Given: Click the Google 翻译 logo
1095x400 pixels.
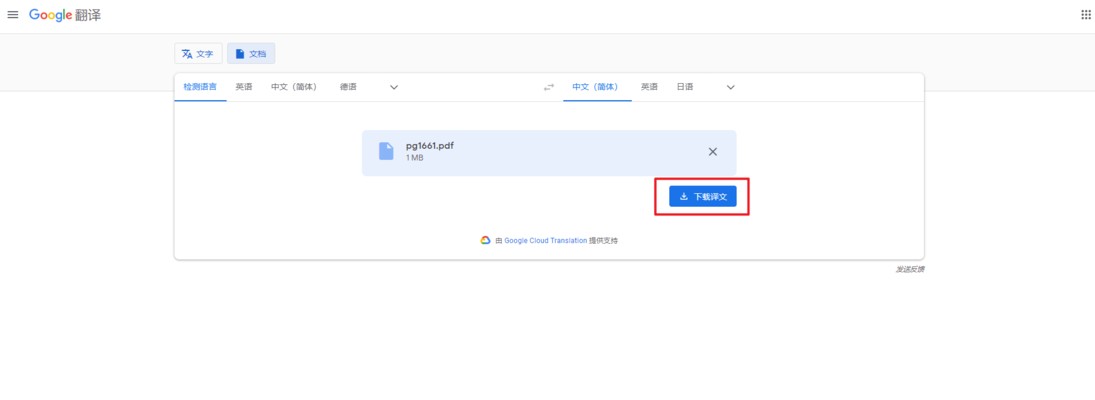Looking at the screenshot, I should click(x=65, y=15).
